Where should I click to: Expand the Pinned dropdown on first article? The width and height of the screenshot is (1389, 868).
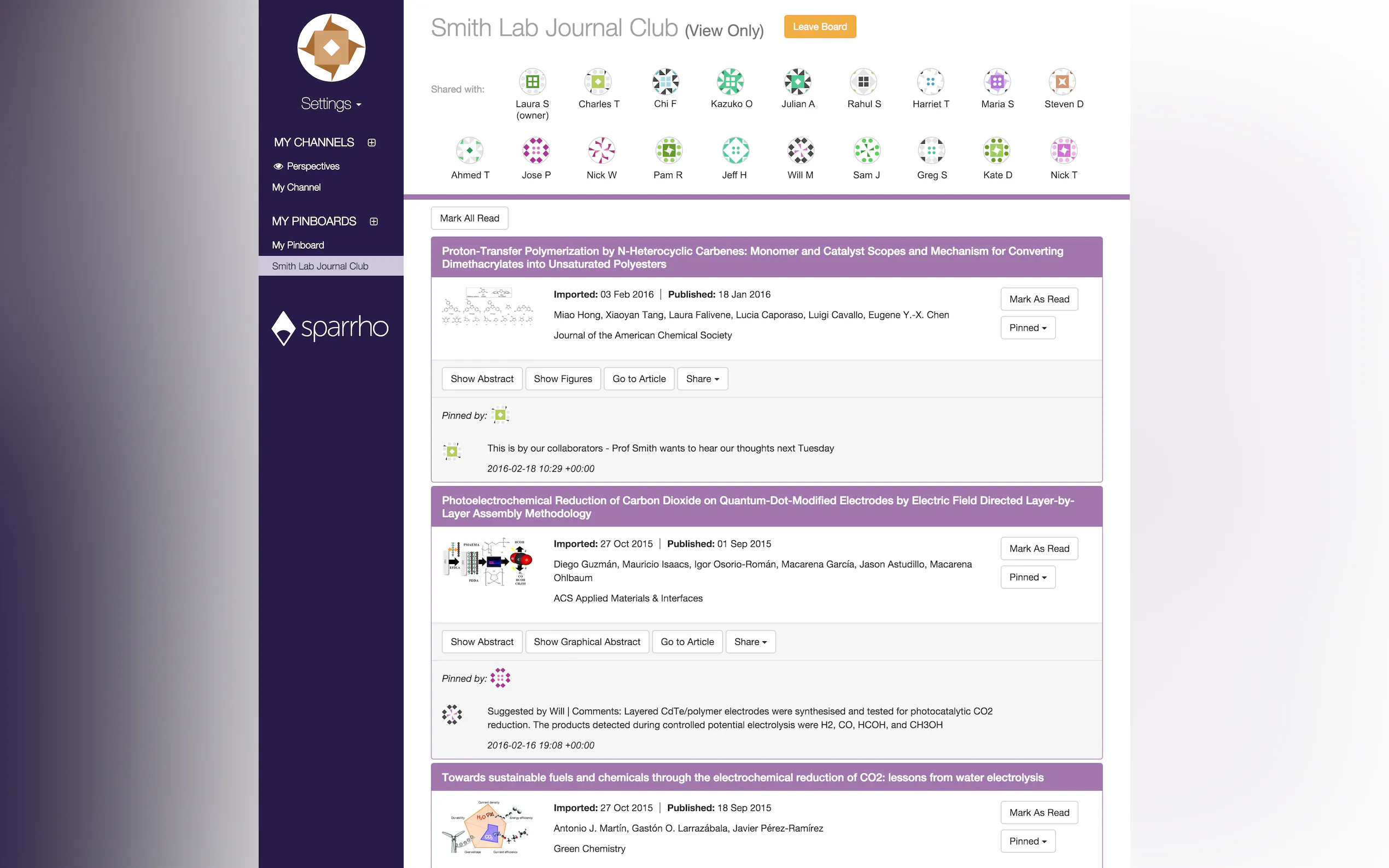pyautogui.click(x=1027, y=328)
